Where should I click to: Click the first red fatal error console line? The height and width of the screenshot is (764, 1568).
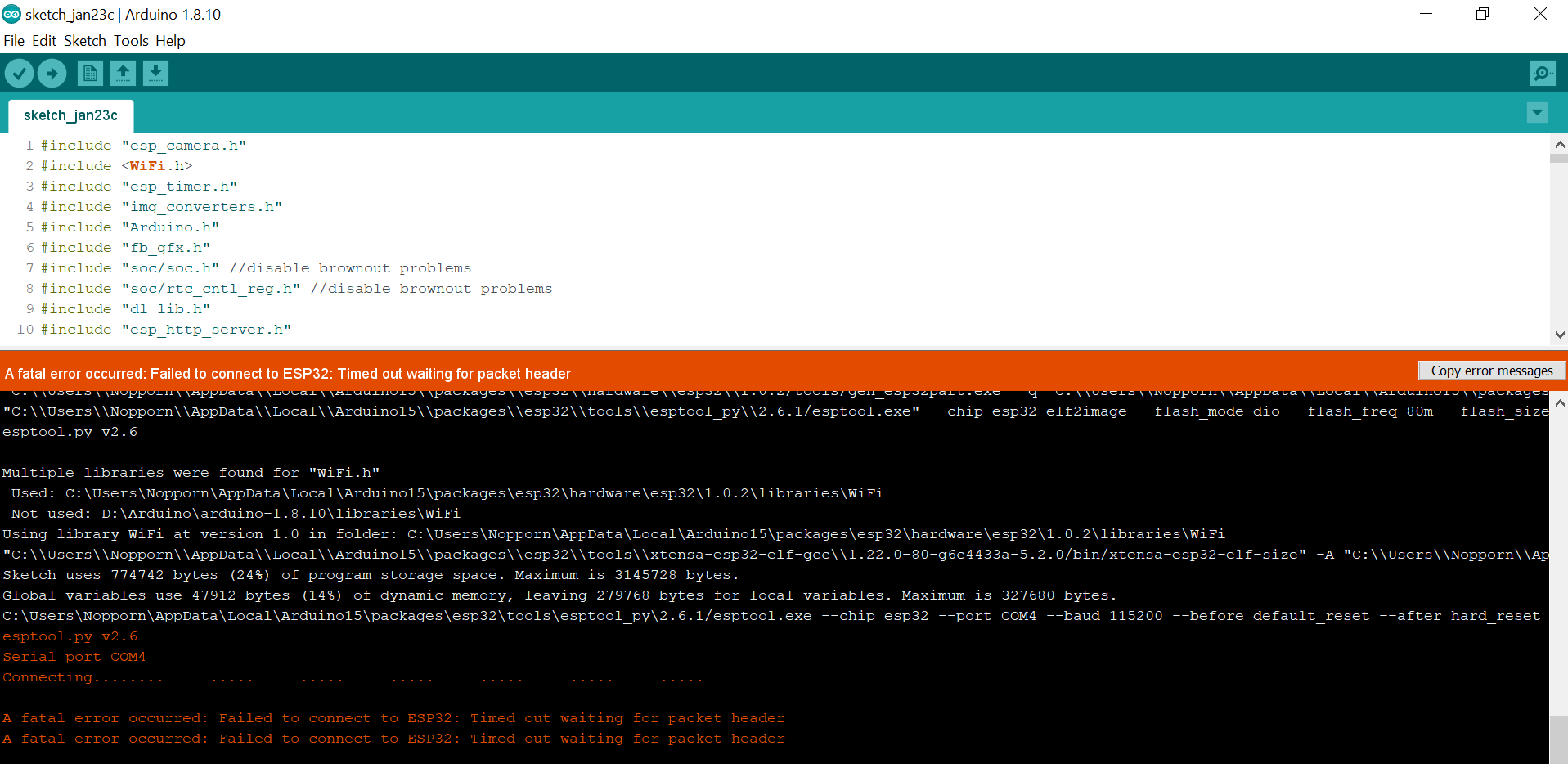click(x=393, y=718)
